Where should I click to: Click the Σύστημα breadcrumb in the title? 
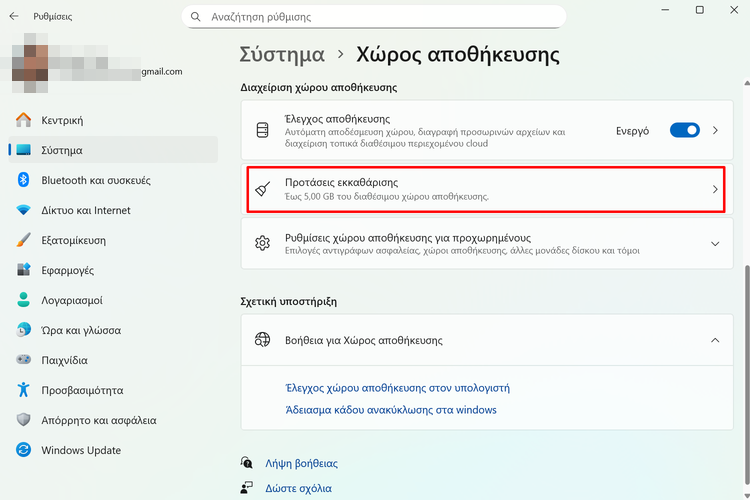282,54
